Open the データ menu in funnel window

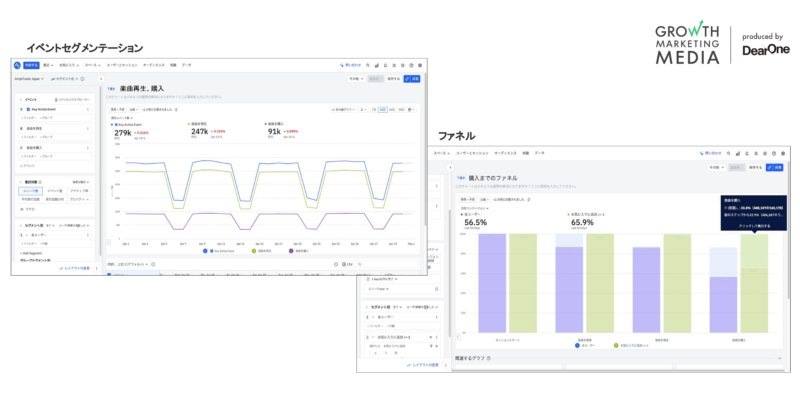[541, 152]
